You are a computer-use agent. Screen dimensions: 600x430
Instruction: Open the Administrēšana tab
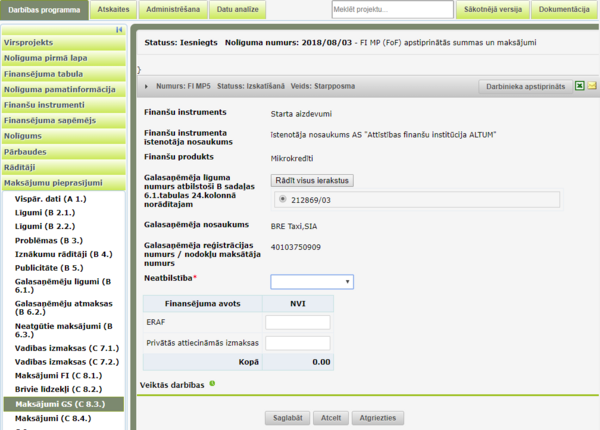173,10
